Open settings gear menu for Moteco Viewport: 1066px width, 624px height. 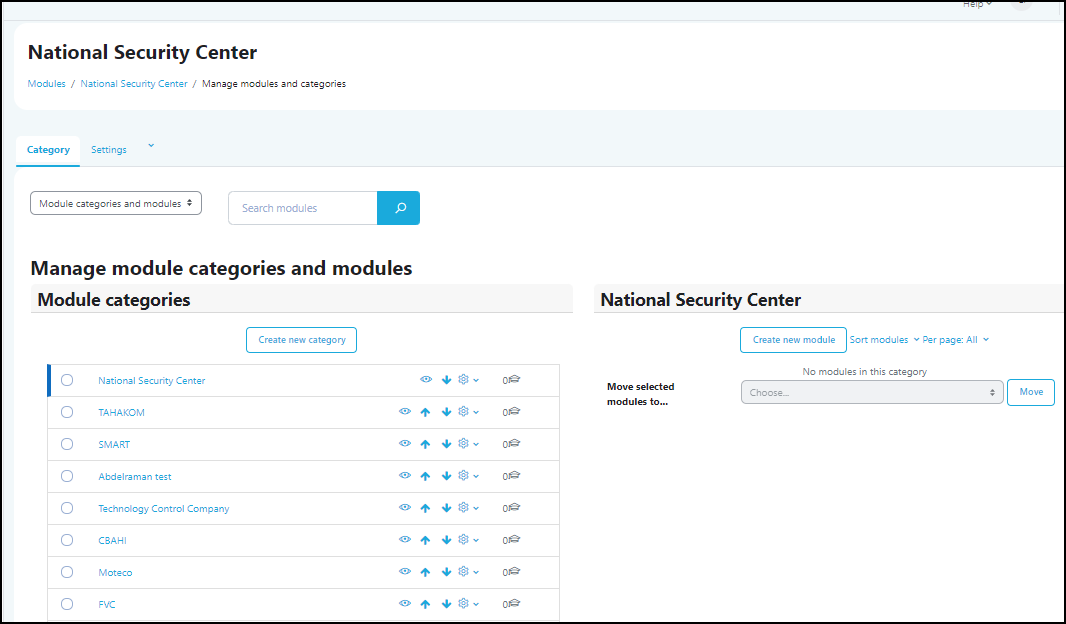tap(468, 571)
